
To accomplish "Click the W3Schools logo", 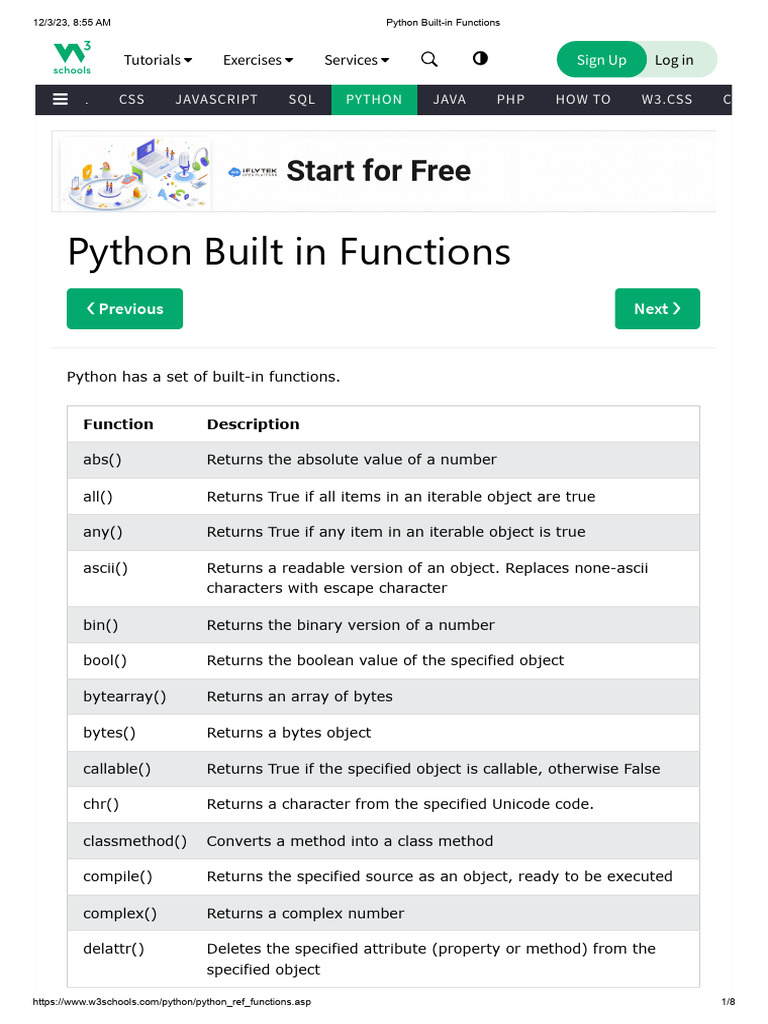I will (x=72, y=58).
